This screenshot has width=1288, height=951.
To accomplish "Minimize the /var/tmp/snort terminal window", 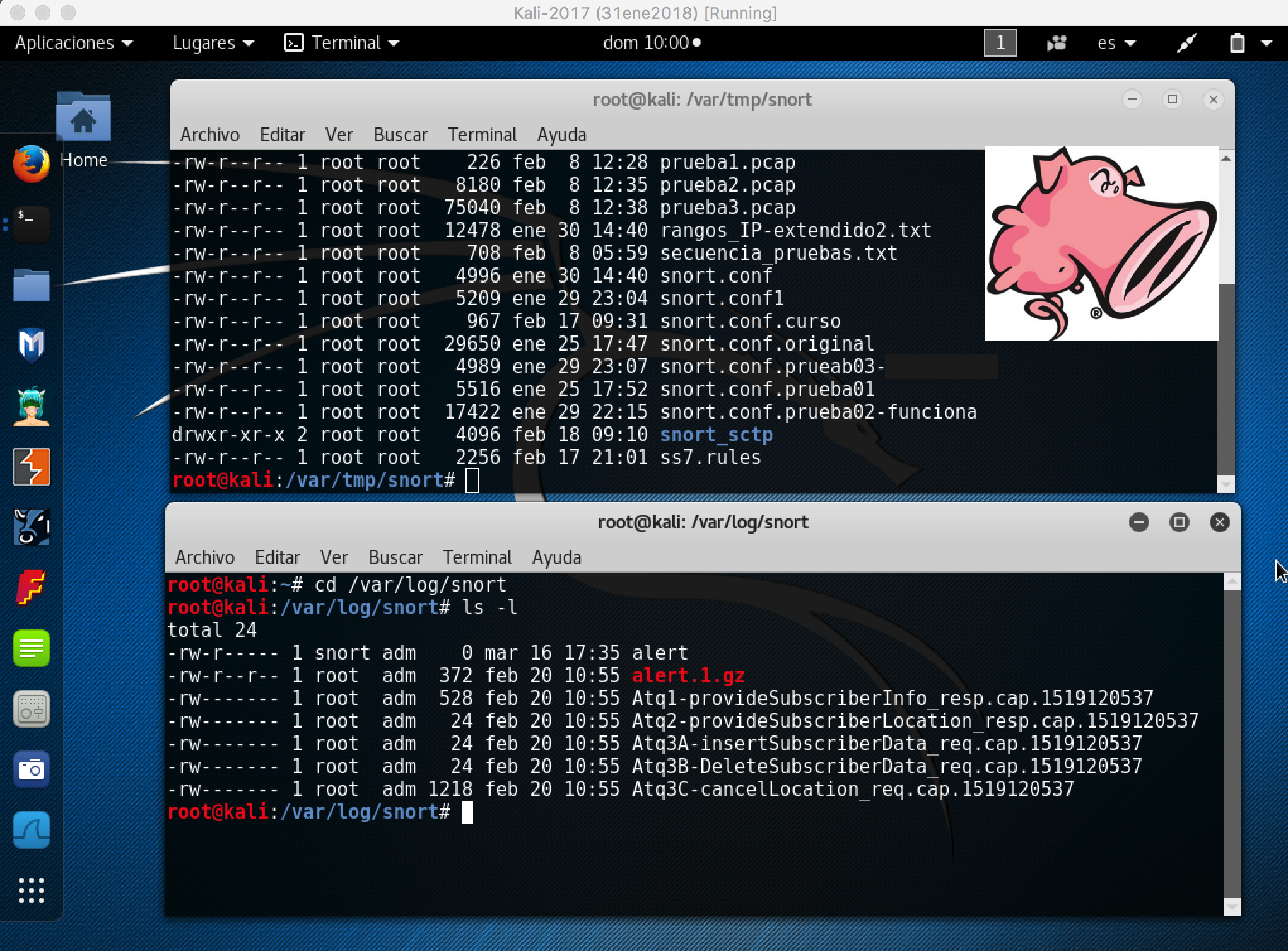I will tap(1132, 100).
